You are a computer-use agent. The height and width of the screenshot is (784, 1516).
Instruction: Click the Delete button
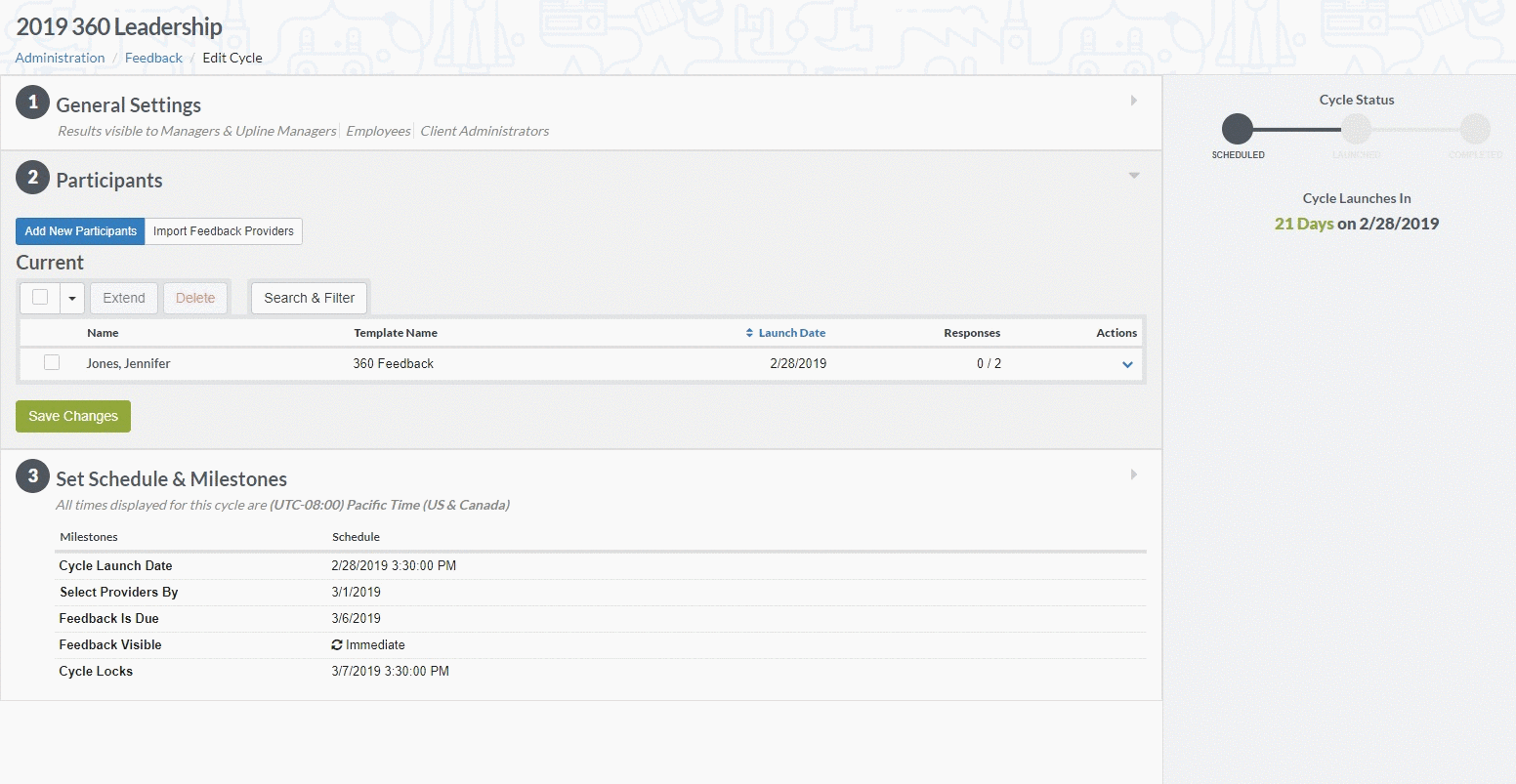195,298
